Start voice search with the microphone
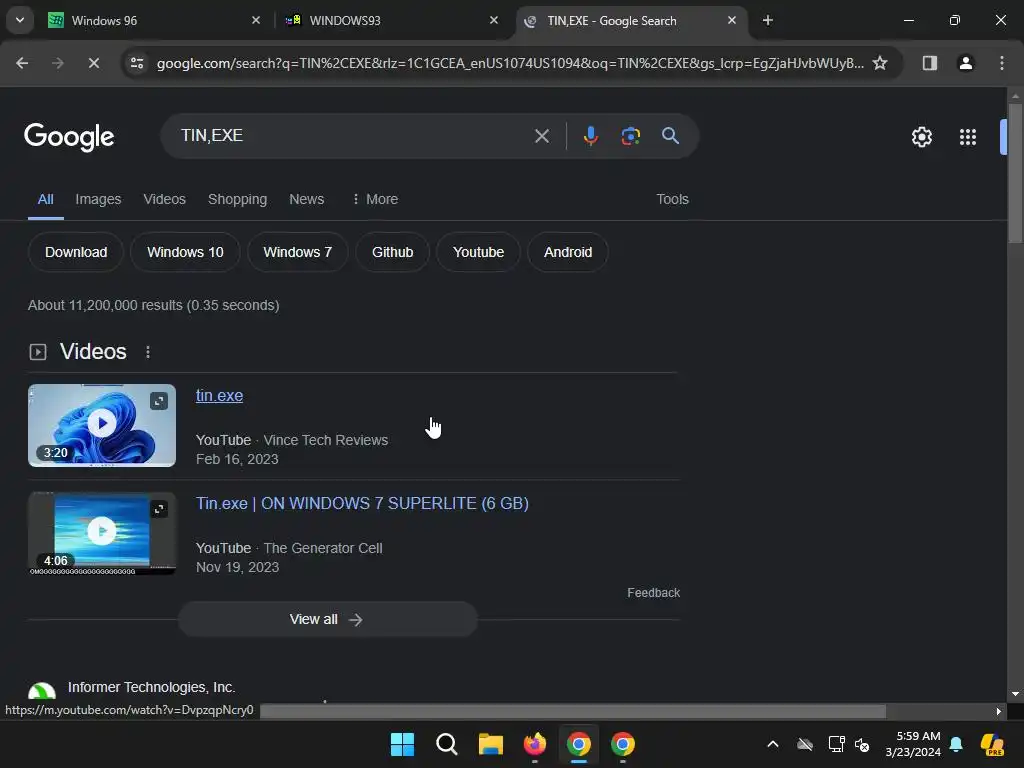The width and height of the screenshot is (1024, 768). click(x=591, y=136)
